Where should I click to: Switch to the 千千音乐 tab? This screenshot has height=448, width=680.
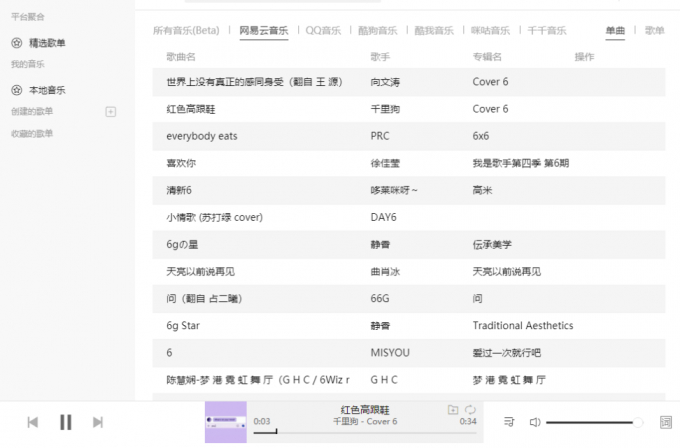(546, 30)
